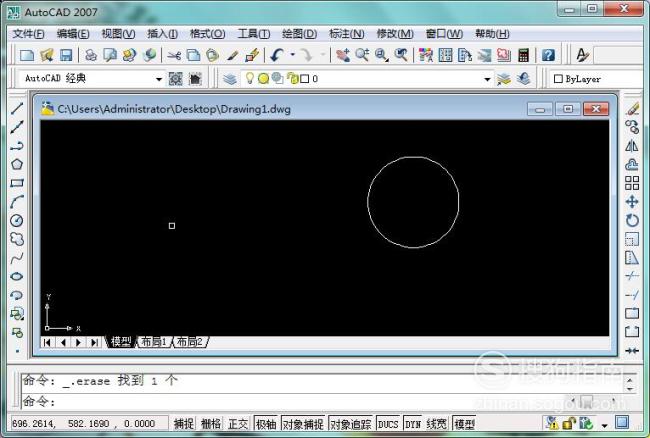This screenshot has width=650, height=438.
Task: Jump to the first layout tab arrow
Action: [x=47, y=342]
